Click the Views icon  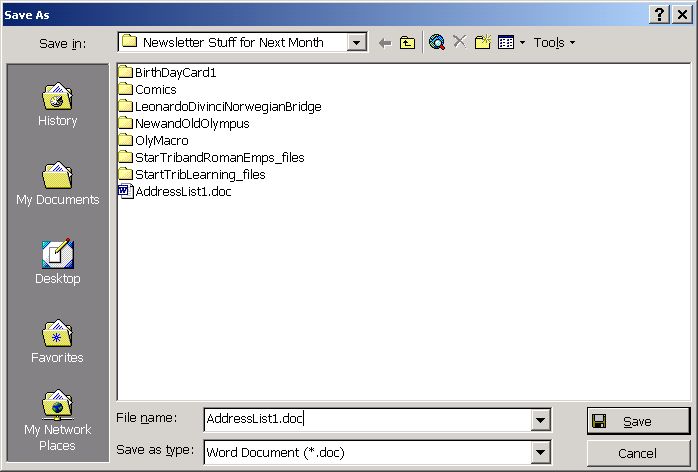[x=506, y=42]
